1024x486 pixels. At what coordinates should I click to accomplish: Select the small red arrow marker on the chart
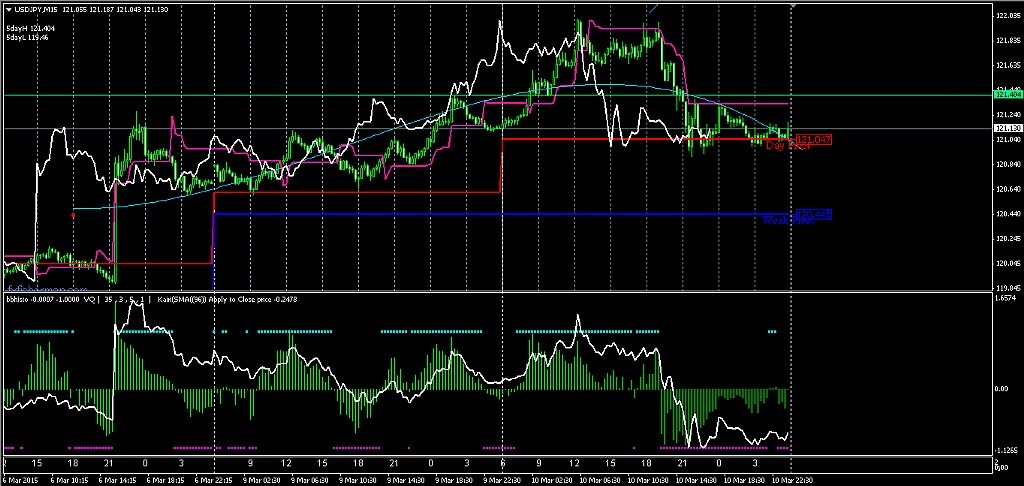tap(72, 215)
